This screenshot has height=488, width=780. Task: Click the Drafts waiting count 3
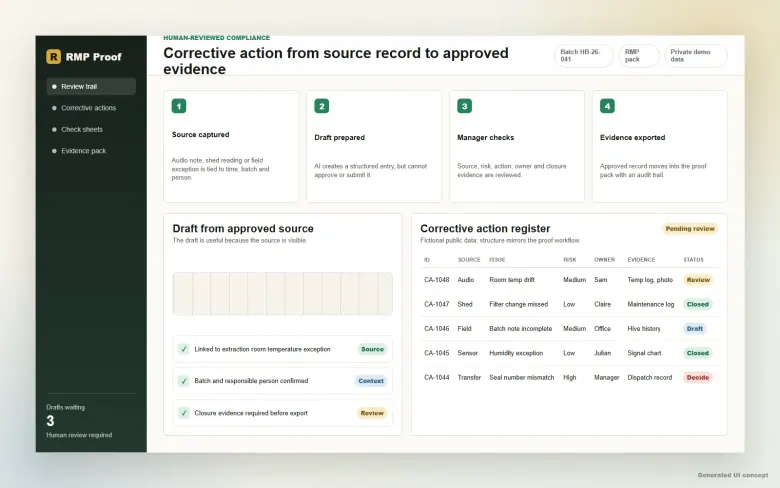coord(50,421)
